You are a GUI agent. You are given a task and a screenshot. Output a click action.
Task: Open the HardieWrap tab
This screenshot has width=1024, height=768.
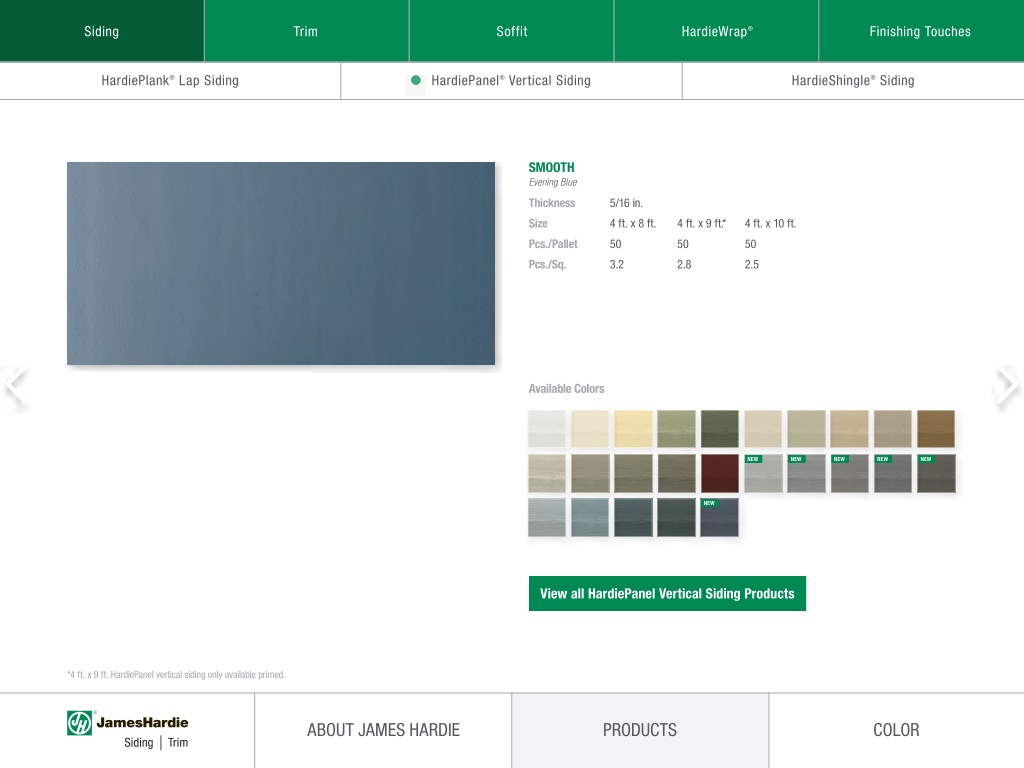[716, 31]
